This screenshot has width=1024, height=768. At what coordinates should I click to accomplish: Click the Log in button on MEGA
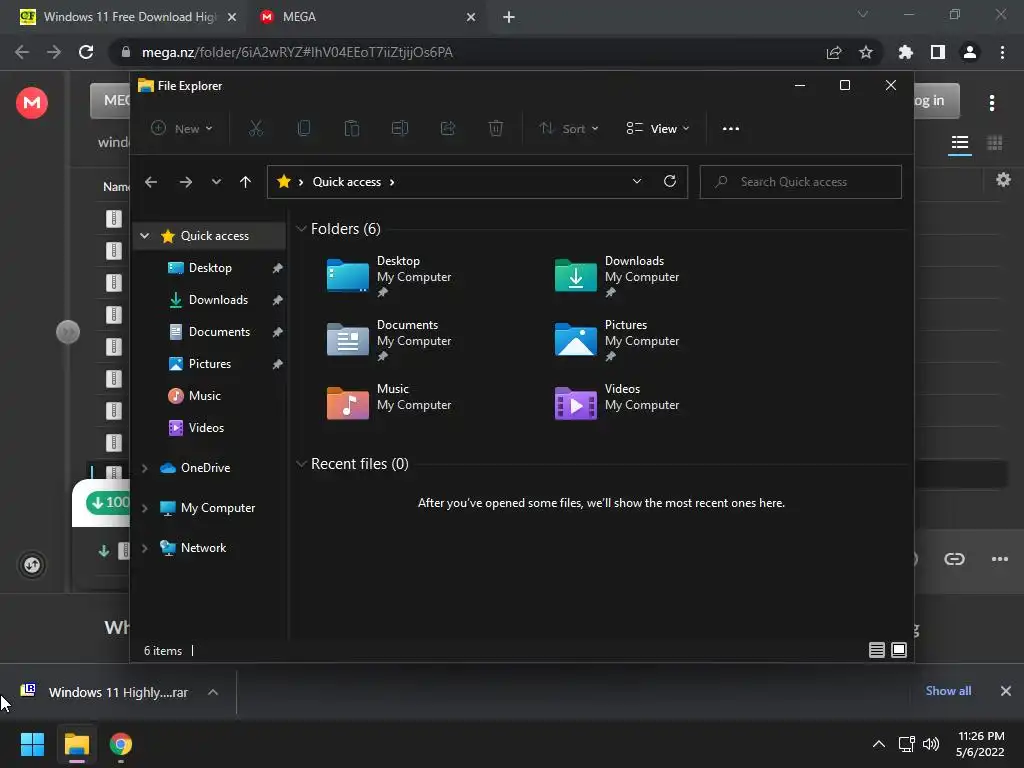(936, 101)
